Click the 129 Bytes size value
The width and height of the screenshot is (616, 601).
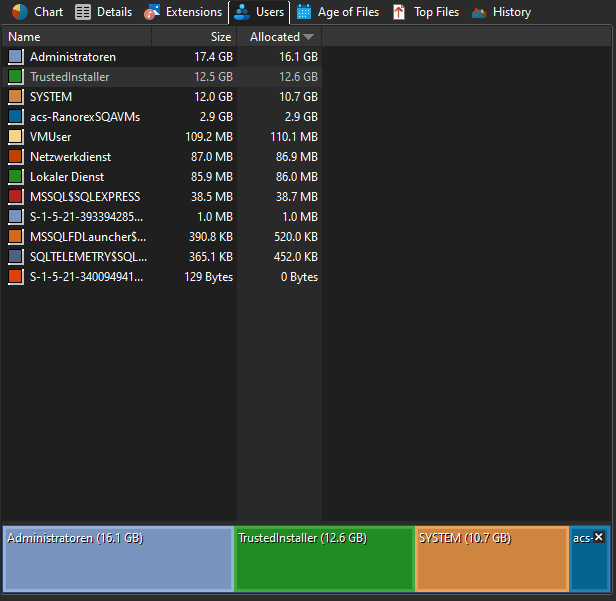pos(209,277)
